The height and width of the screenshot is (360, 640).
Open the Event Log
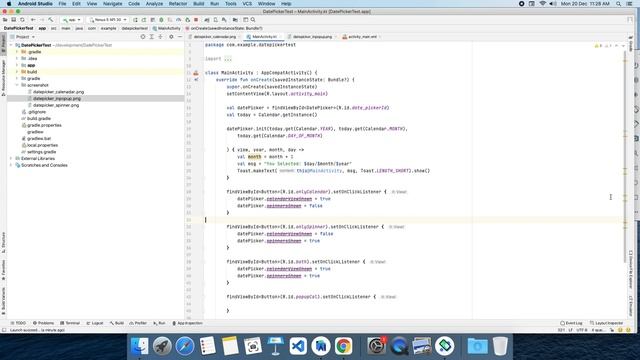(x=571, y=323)
